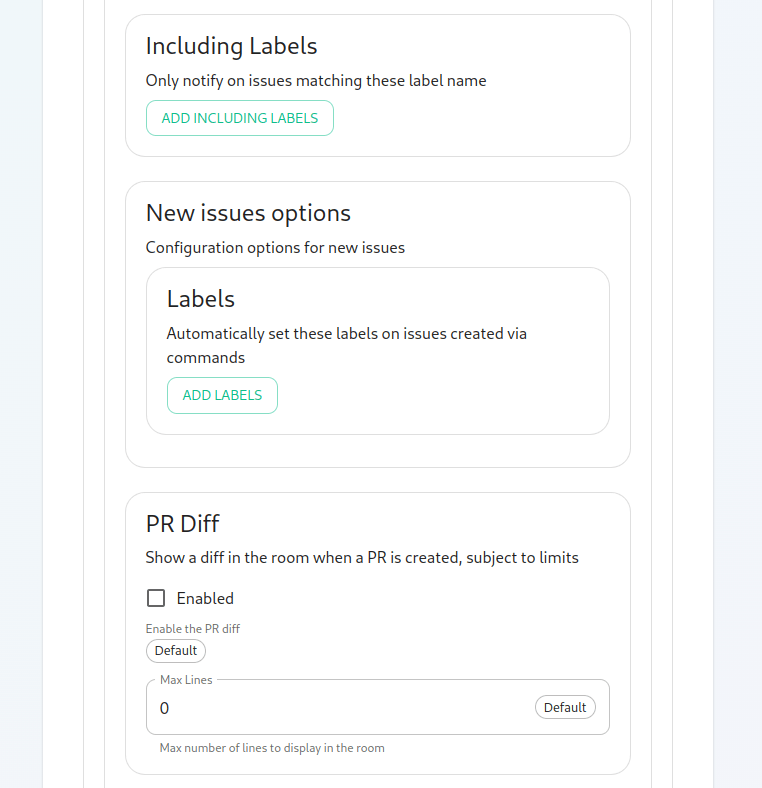Click the 'Enable the PR diff' helper text

(193, 629)
